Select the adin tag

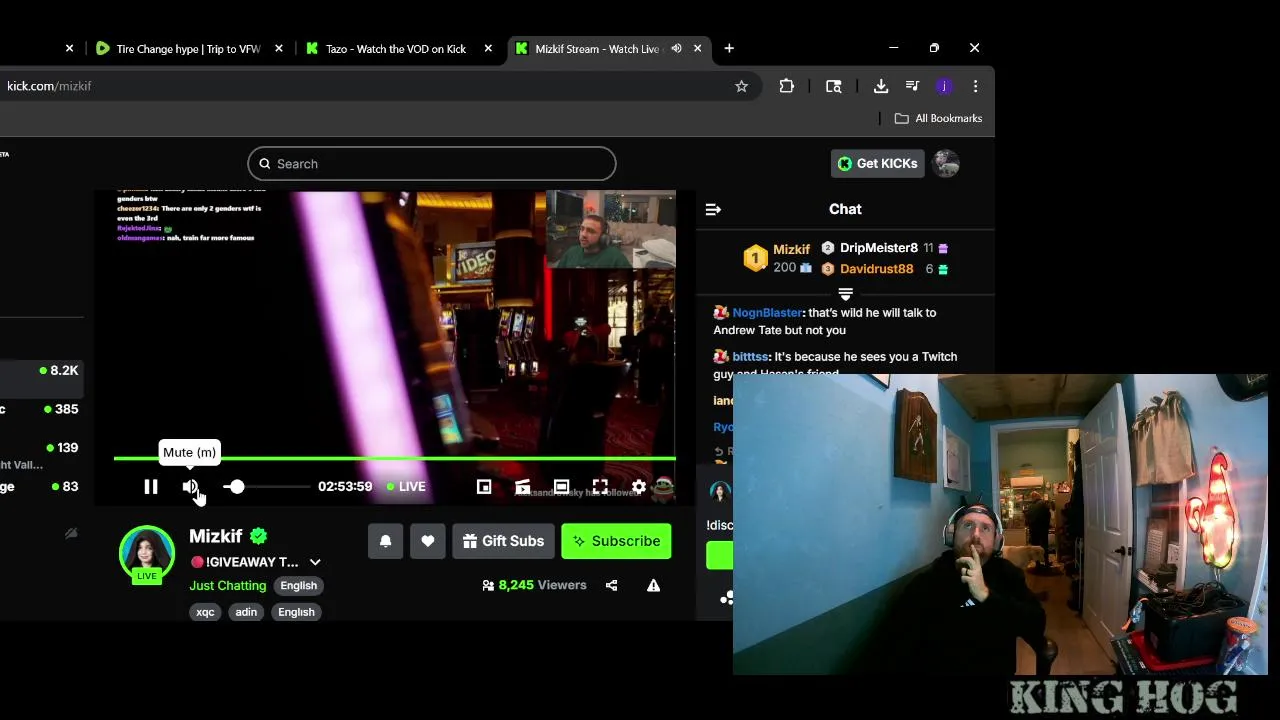pos(246,612)
